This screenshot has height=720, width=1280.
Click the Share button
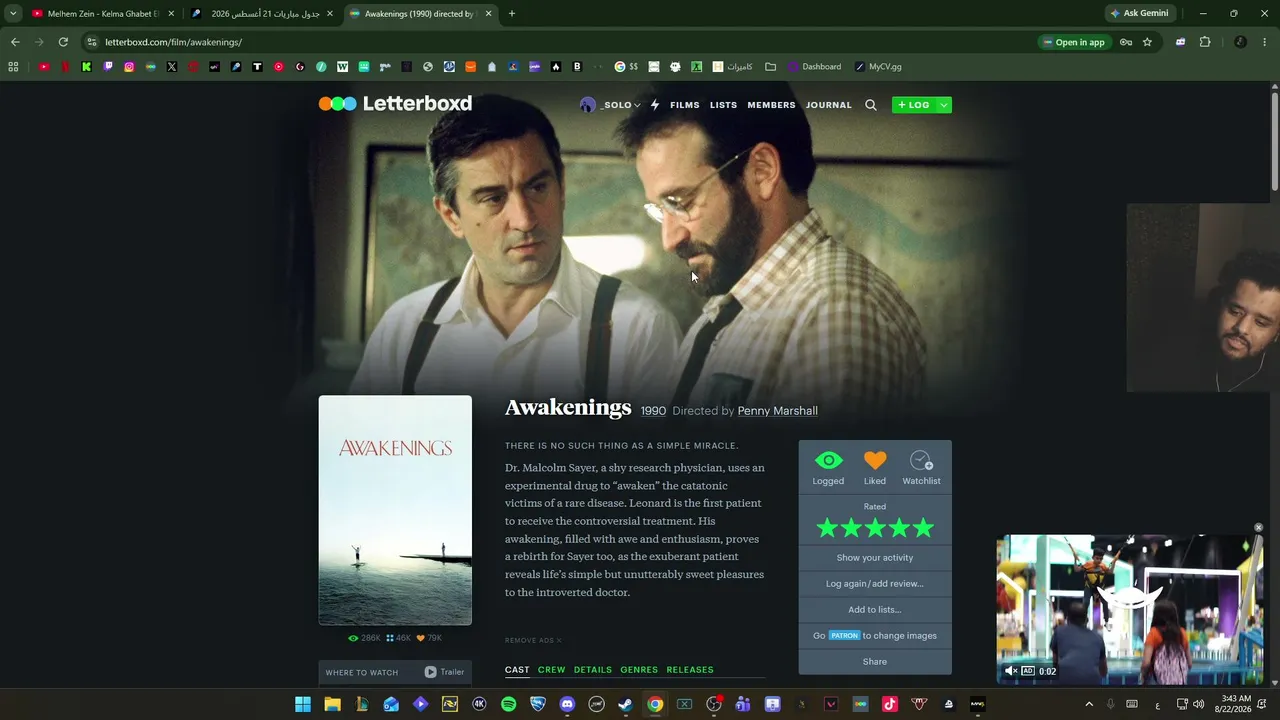(x=875, y=662)
